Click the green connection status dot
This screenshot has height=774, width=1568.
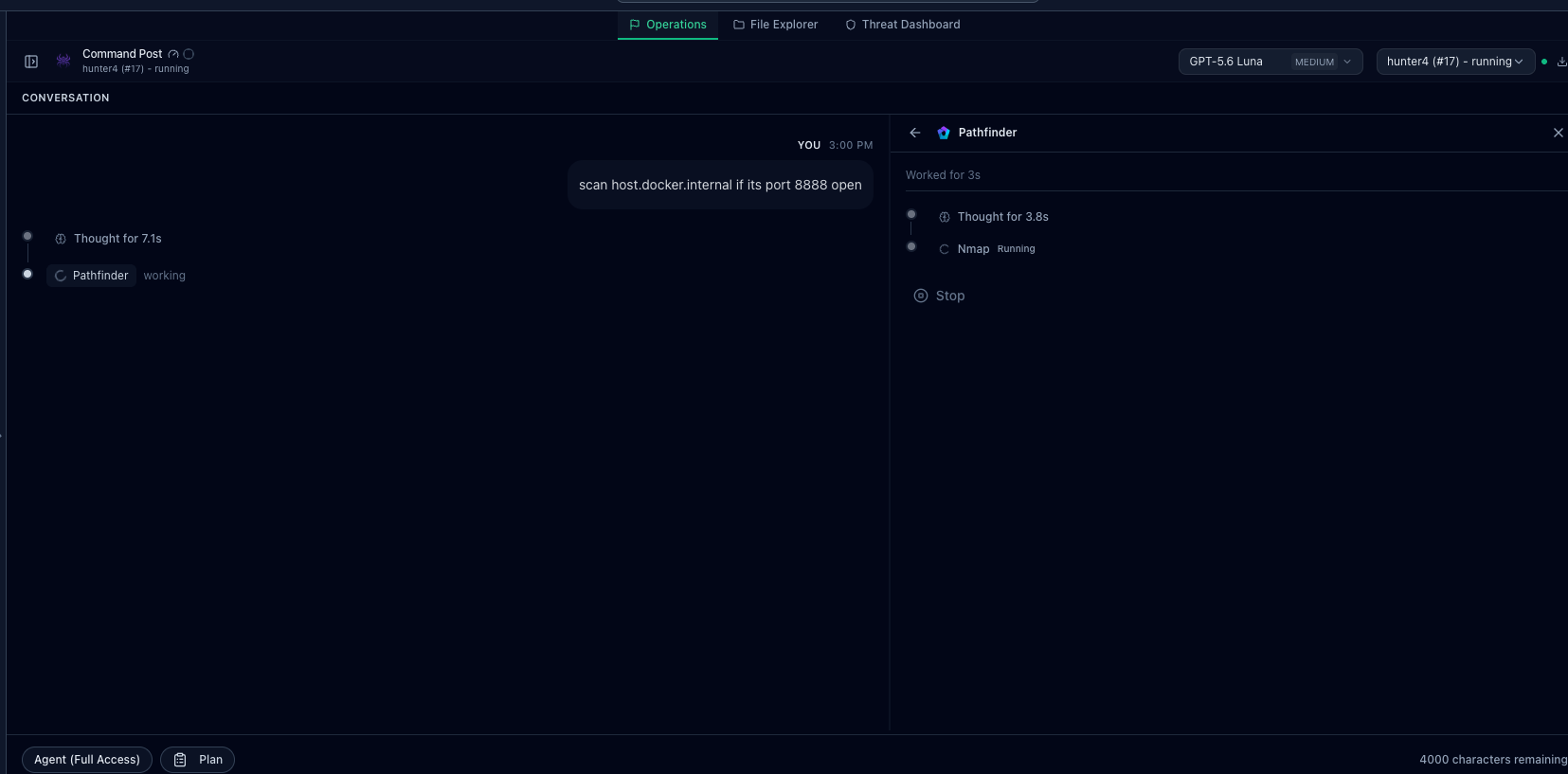click(x=1544, y=62)
